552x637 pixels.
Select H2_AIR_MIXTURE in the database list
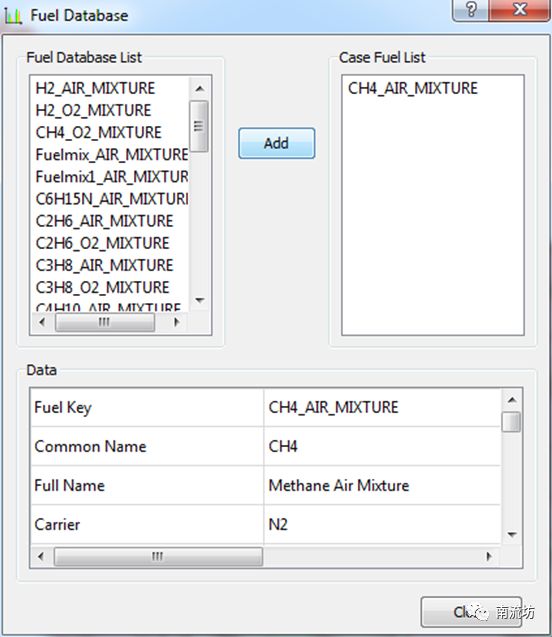point(96,88)
